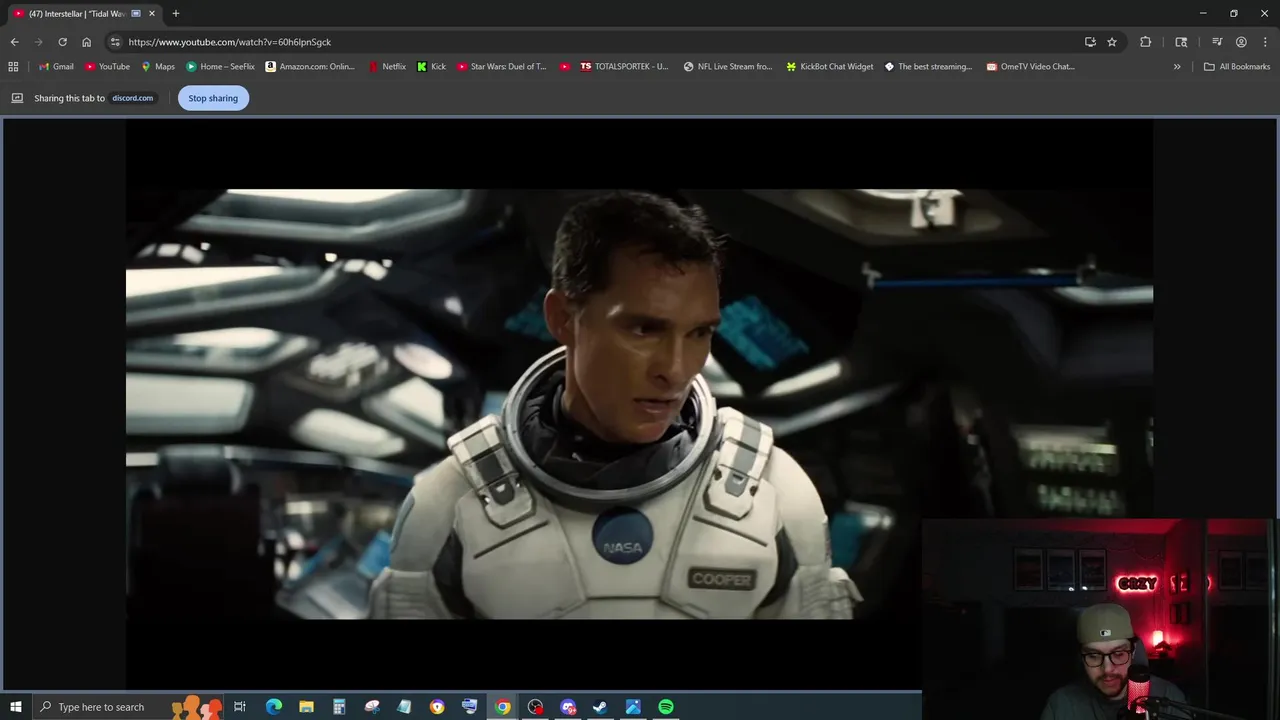Open the Windows Start menu
This screenshot has width=1280, height=720.
[x=15, y=707]
